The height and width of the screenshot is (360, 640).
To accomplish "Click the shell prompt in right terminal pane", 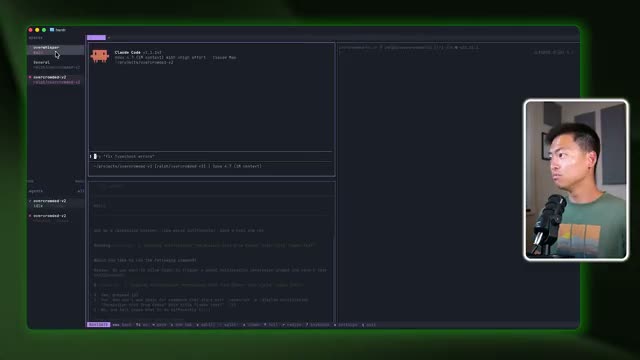I will tap(409, 47).
